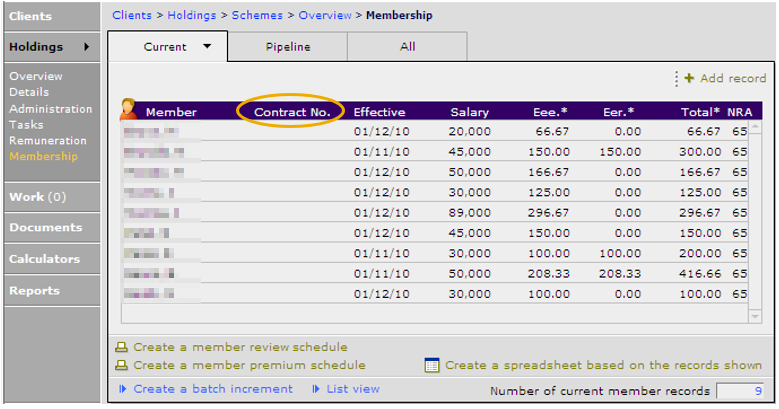
Task: Sort by the Contract No. column header
Action: 292,112
